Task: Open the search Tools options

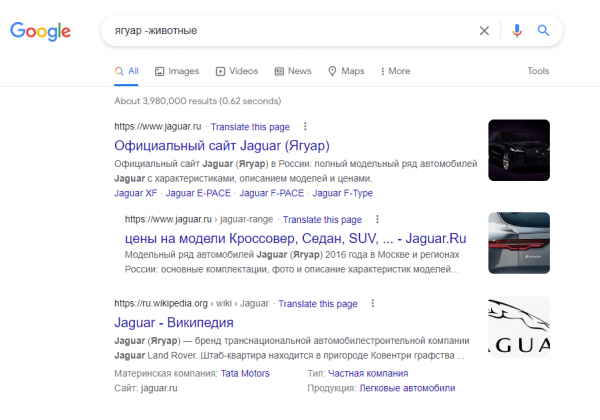Action: click(x=538, y=71)
